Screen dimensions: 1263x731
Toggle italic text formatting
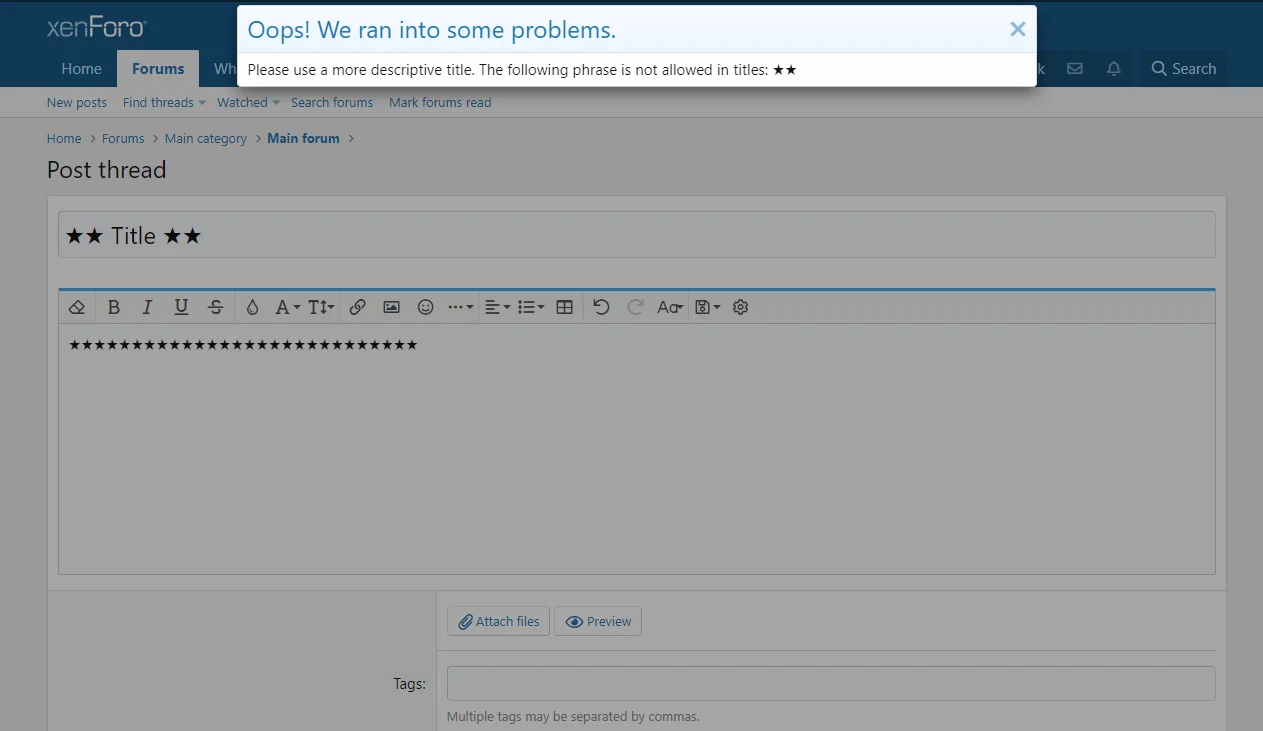coord(147,308)
